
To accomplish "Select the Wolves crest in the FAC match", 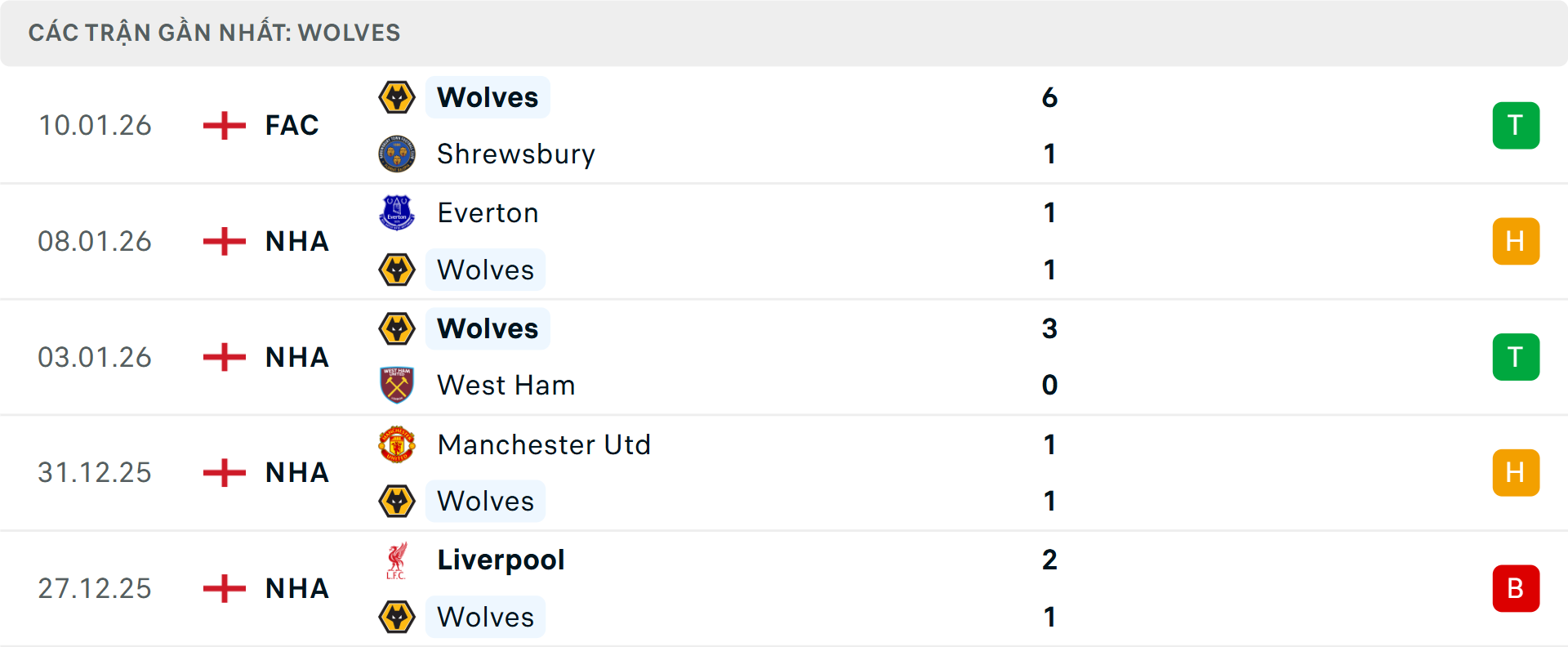I will point(396,96).
